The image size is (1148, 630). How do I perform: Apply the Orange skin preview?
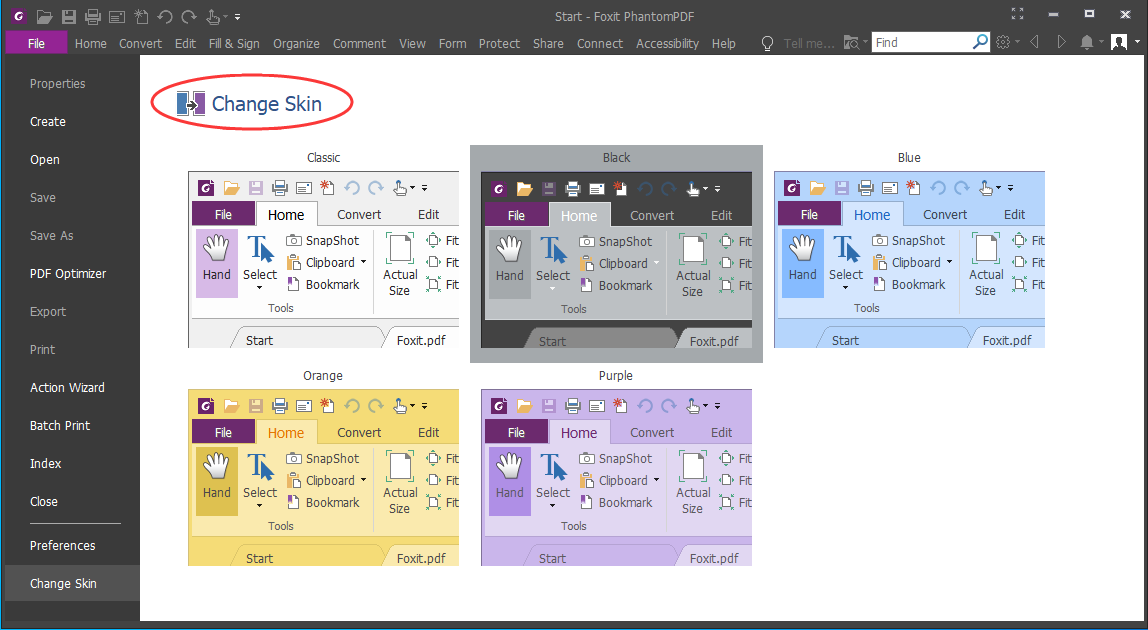pyautogui.click(x=324, y=478)
